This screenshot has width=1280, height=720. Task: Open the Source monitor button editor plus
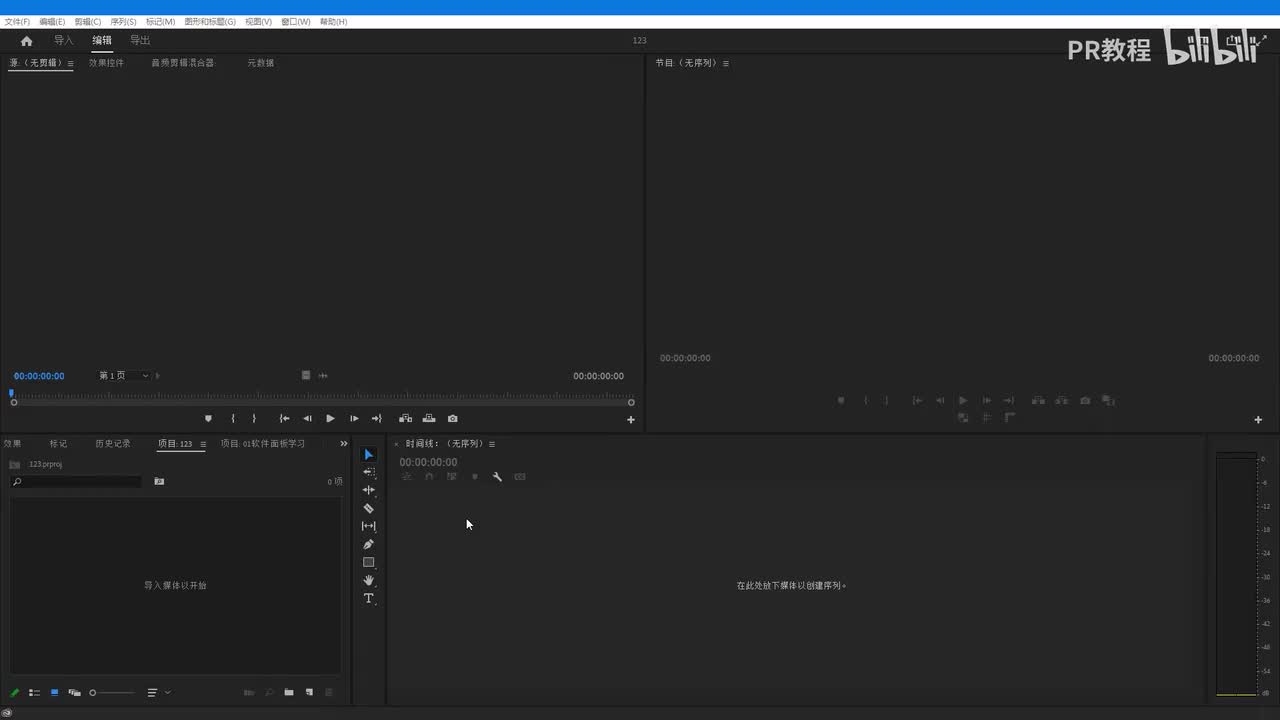(x=631, y=420)
